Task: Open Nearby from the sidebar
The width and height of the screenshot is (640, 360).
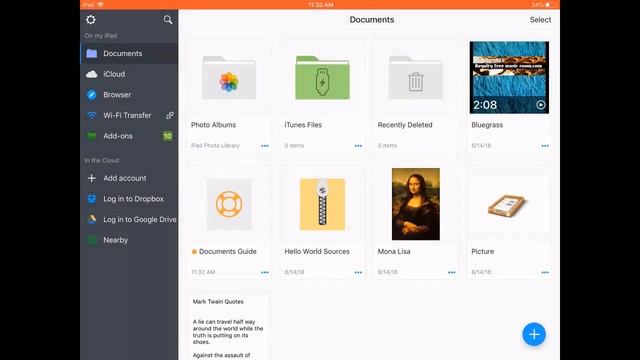Action: coord(129,240)
